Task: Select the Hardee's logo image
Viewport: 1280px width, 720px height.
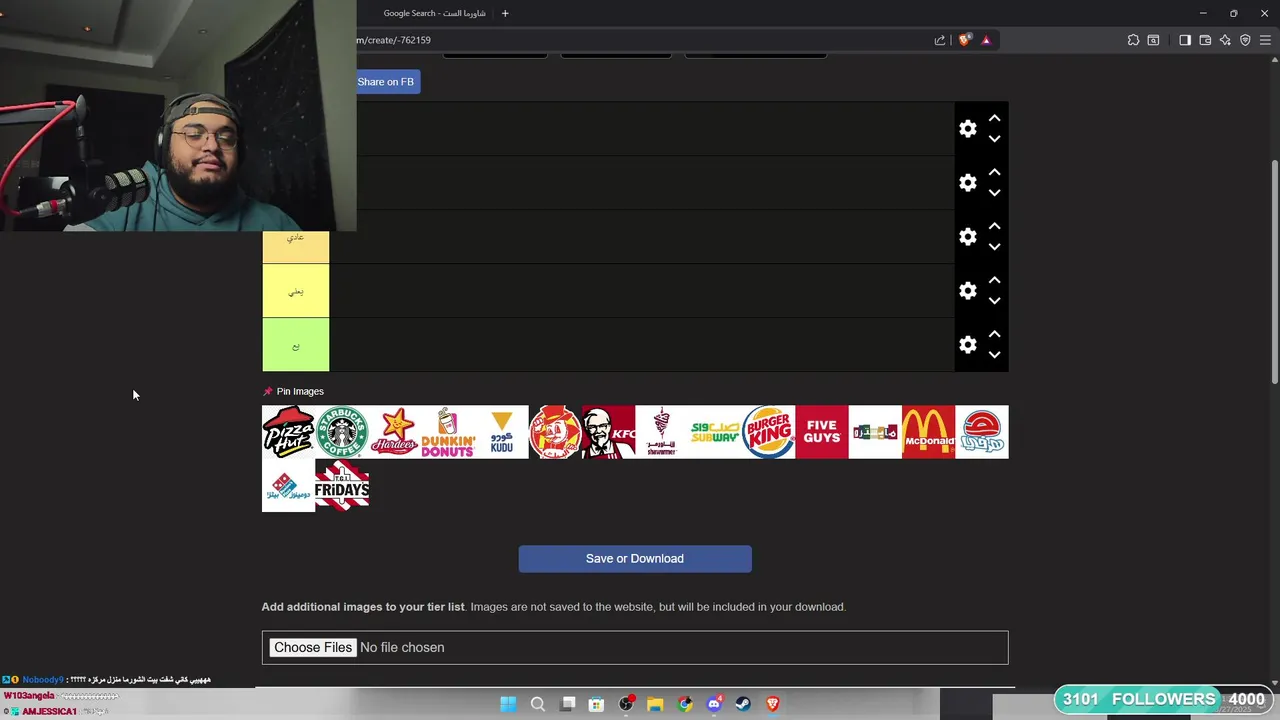Action: coord(395,432)
